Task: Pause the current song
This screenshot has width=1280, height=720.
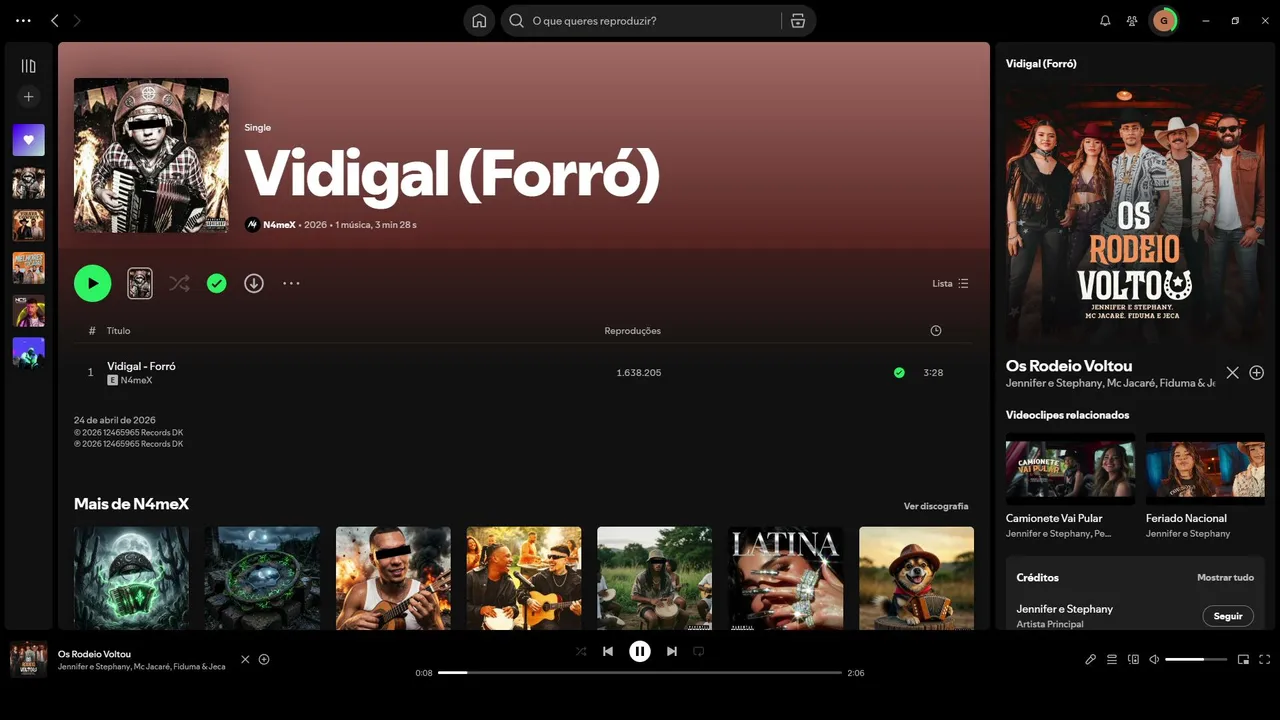Action: pos(640,651)
